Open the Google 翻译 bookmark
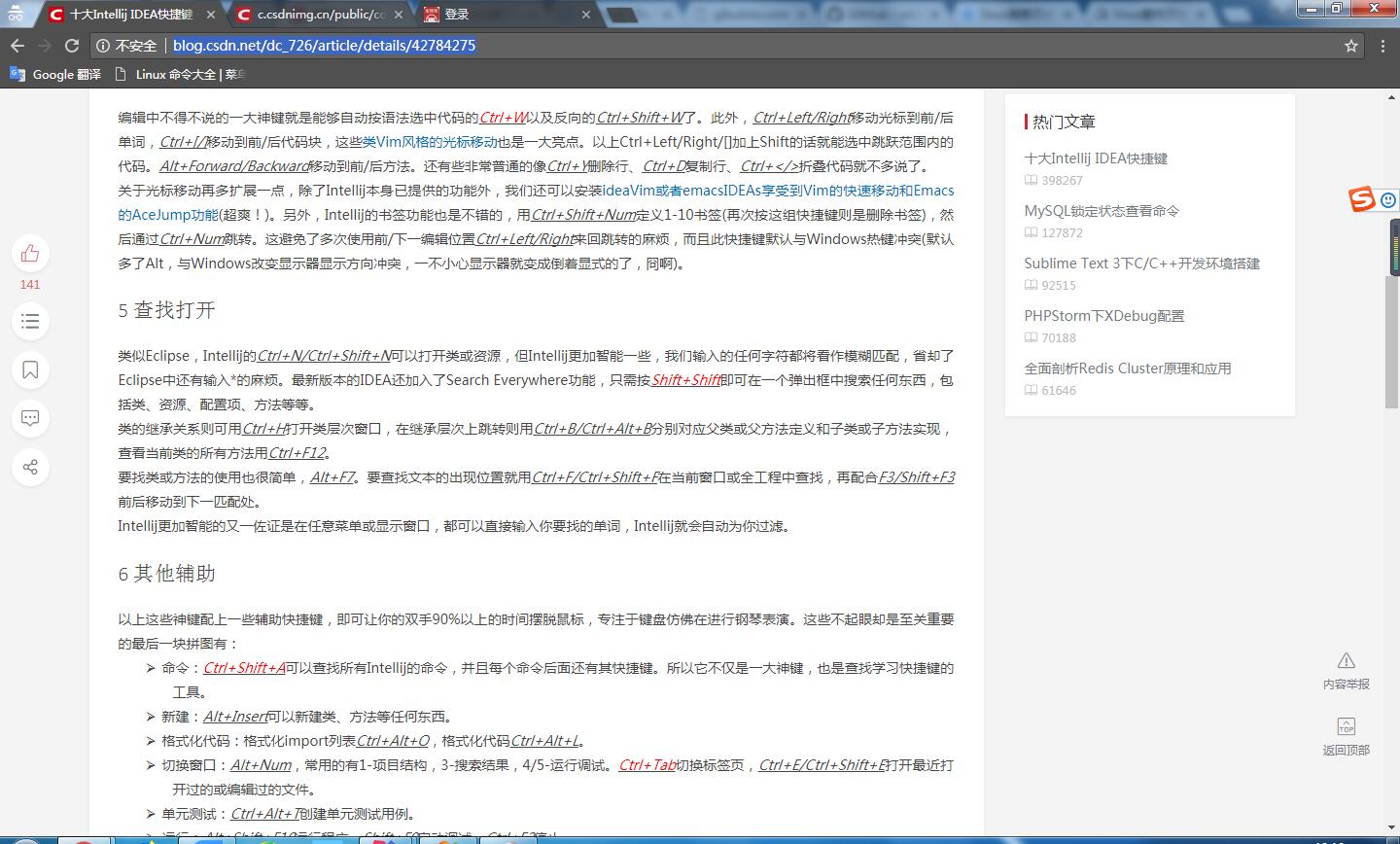Screen dimensions: 1400x844 pyautogui.click(x=55, y=74)
